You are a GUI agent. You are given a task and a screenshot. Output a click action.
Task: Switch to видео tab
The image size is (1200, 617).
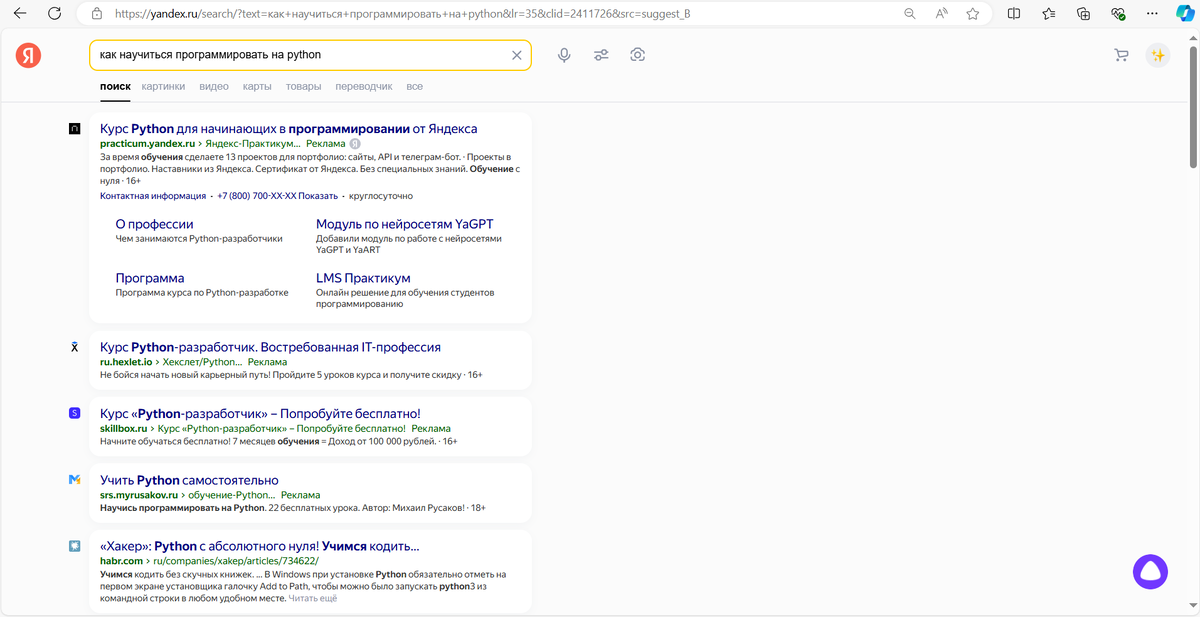point(214,87)
